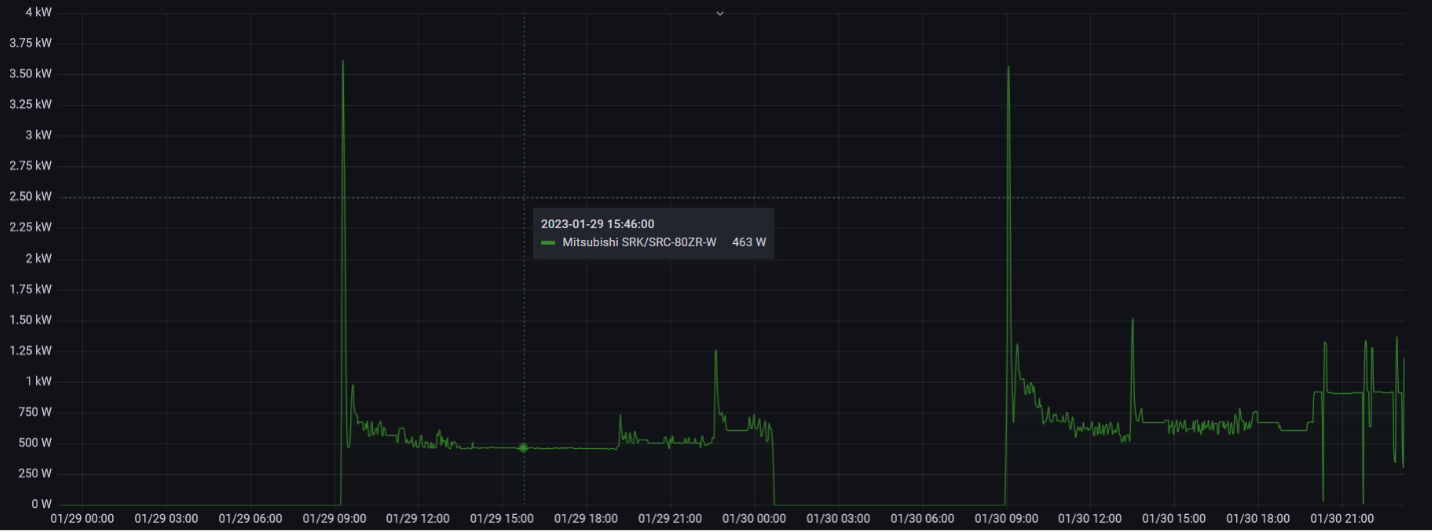Click the tooltip timestamp 2023-01-29 15:46:00

[598, 224]
